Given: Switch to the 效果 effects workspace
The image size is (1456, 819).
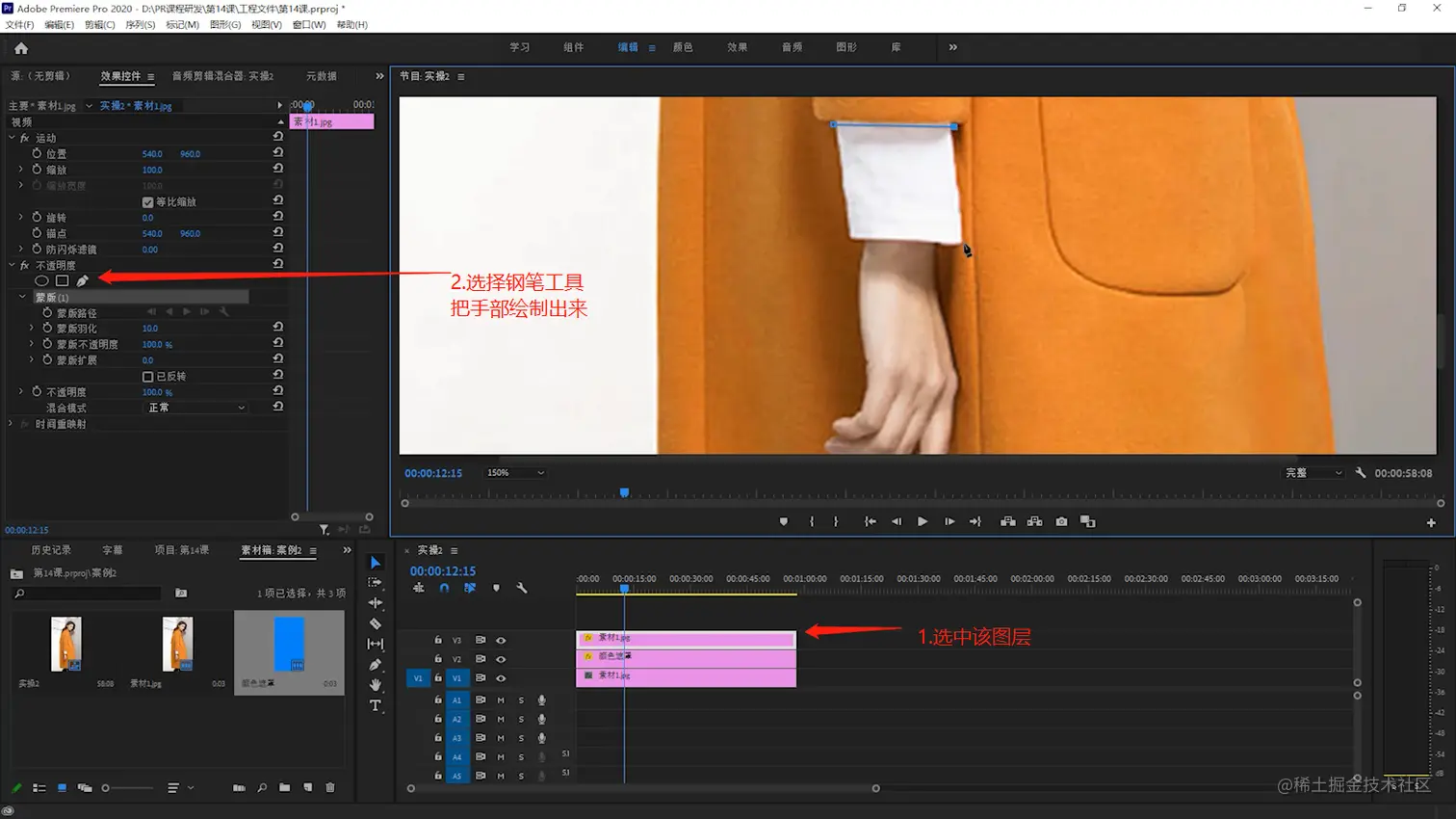Looking at the screenshot, I should (x=738, y=47).
